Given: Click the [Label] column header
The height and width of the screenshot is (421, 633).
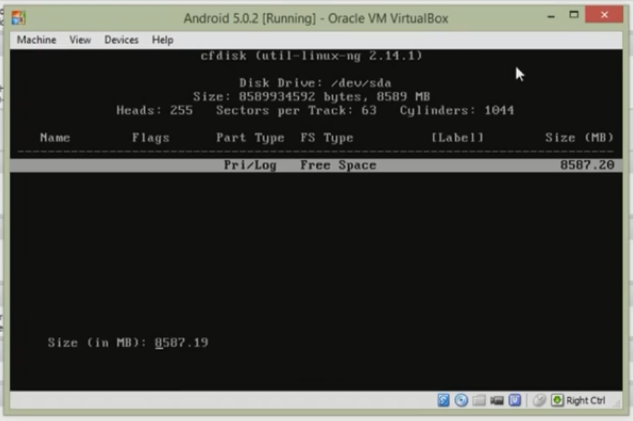Looking at the screenshot, I should pos(457,138).
